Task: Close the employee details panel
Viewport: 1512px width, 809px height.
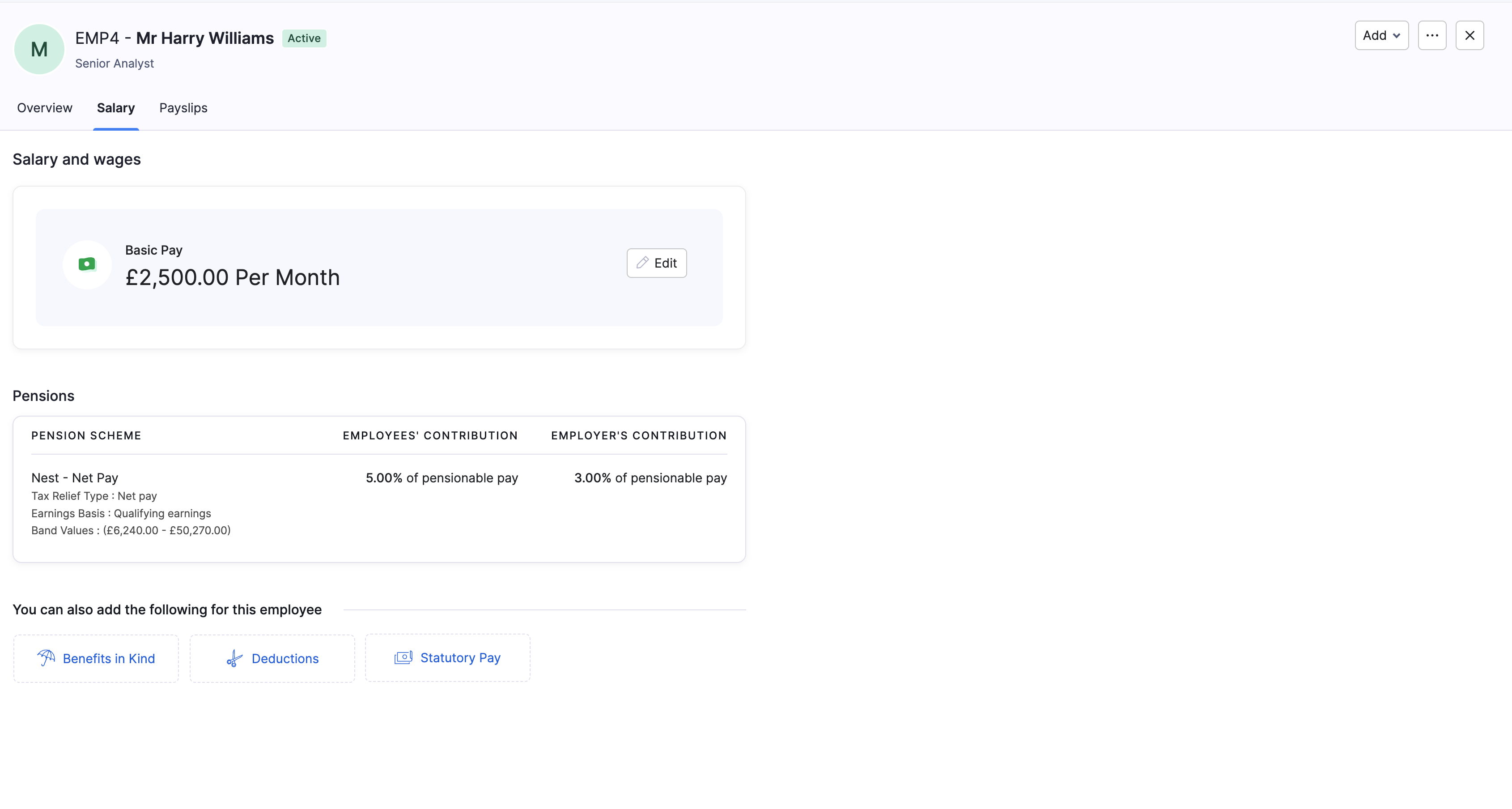Action: 1469,35
